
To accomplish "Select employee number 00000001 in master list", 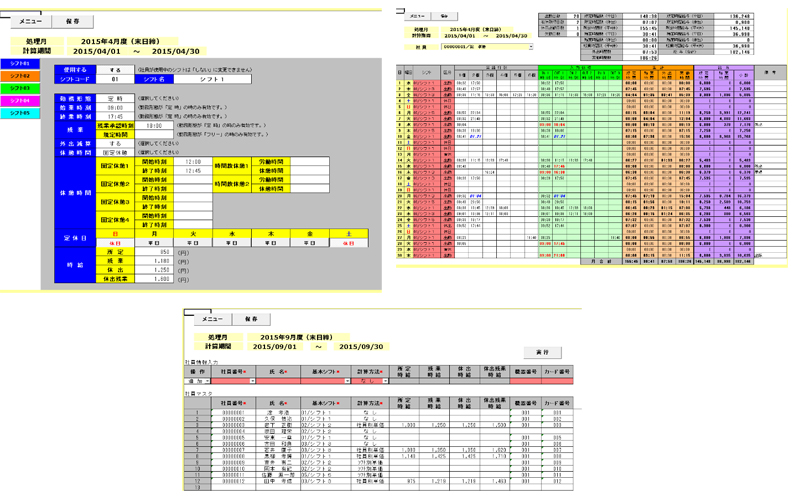I will click(x=233, y=412).
